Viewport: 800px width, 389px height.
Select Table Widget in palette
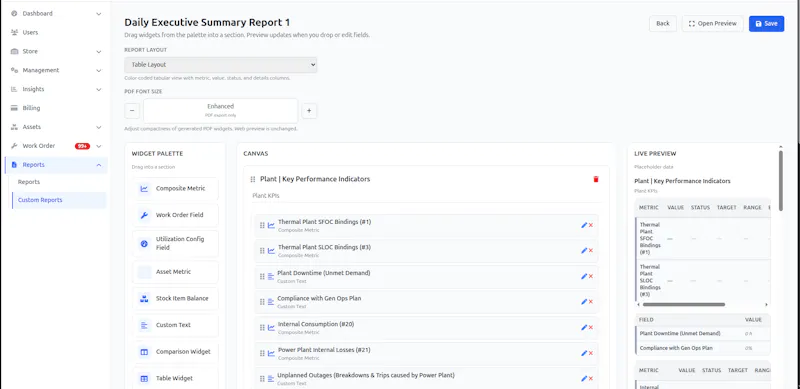click(x=176, y=378)
